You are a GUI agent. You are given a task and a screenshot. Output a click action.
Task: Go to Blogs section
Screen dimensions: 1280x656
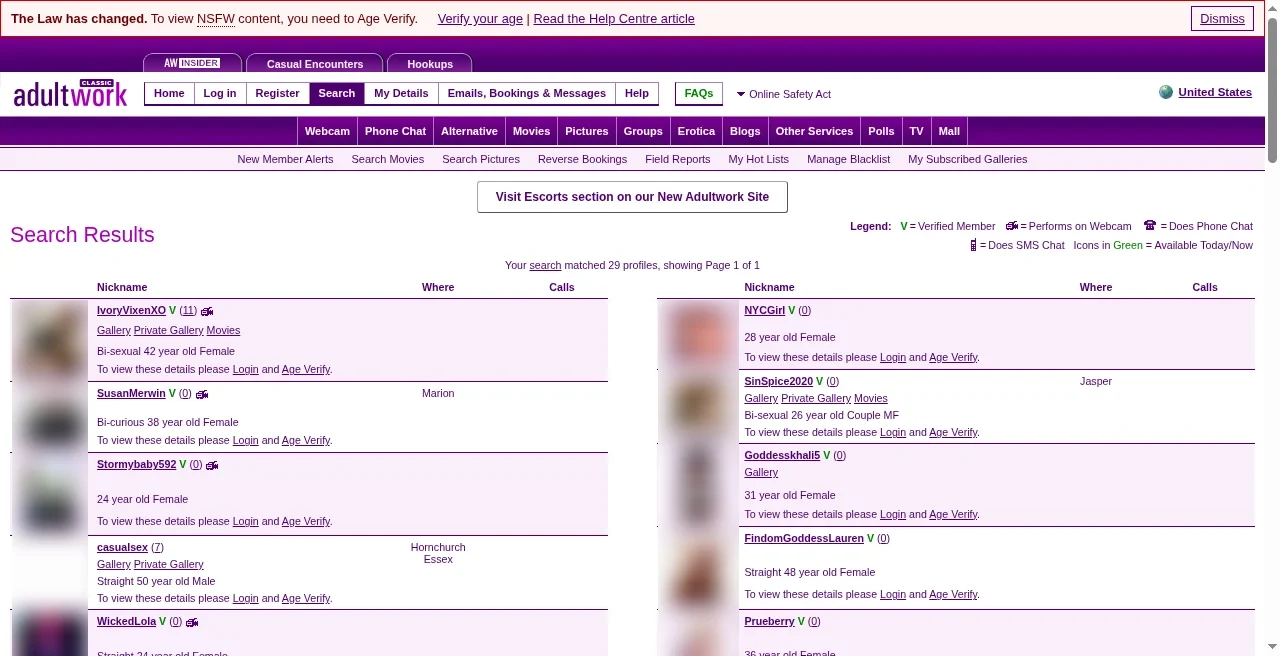coord(745,131)
